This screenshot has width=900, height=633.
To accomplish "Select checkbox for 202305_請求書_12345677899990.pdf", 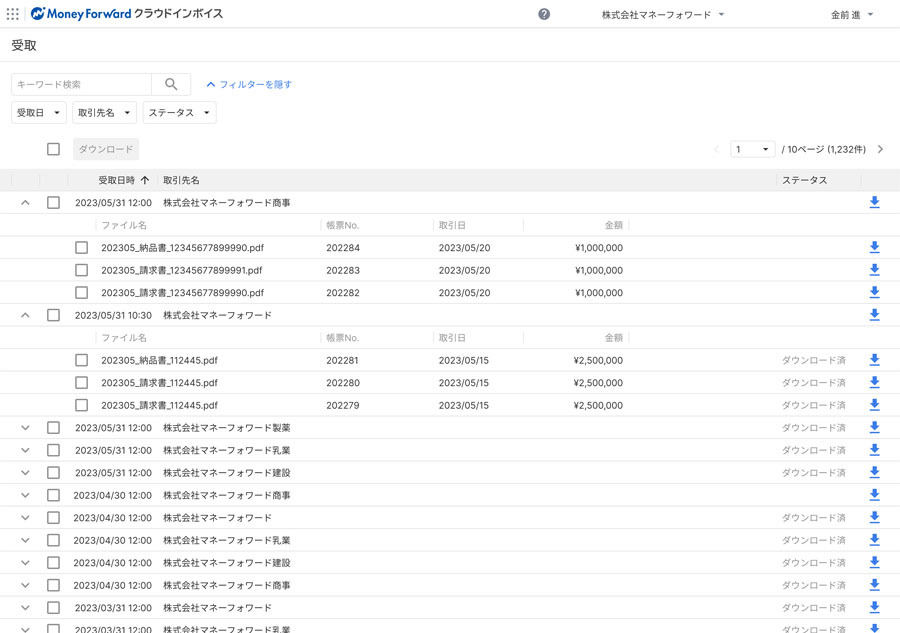I will click(82, 293).
